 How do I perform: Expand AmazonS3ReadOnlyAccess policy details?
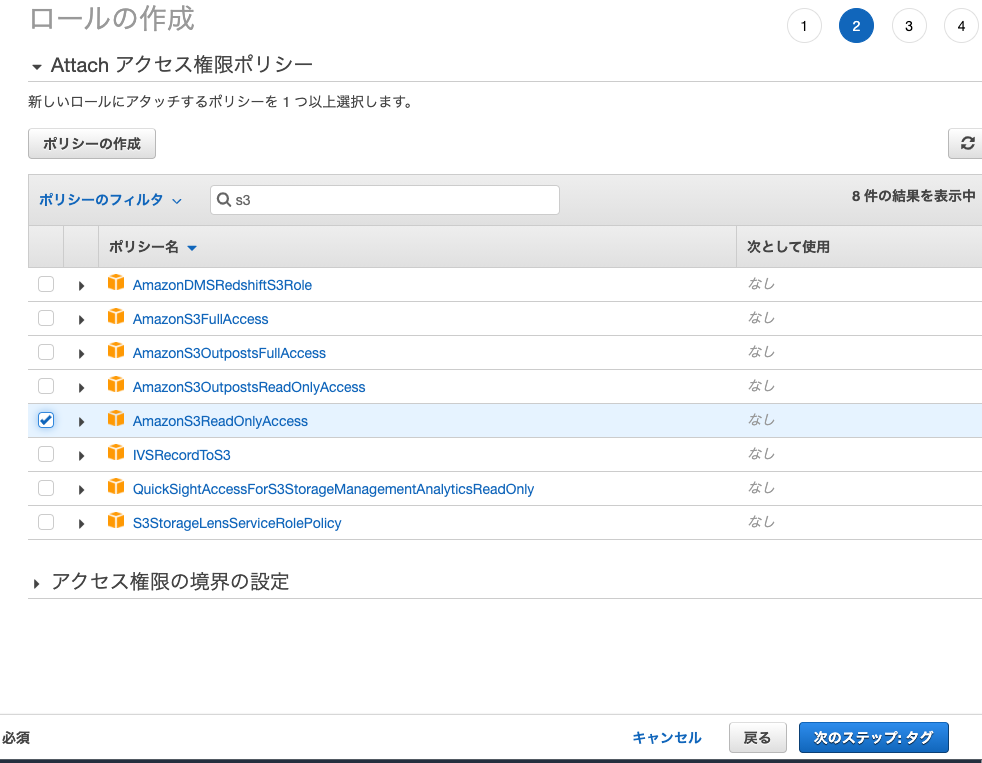(x=81, y=421)
